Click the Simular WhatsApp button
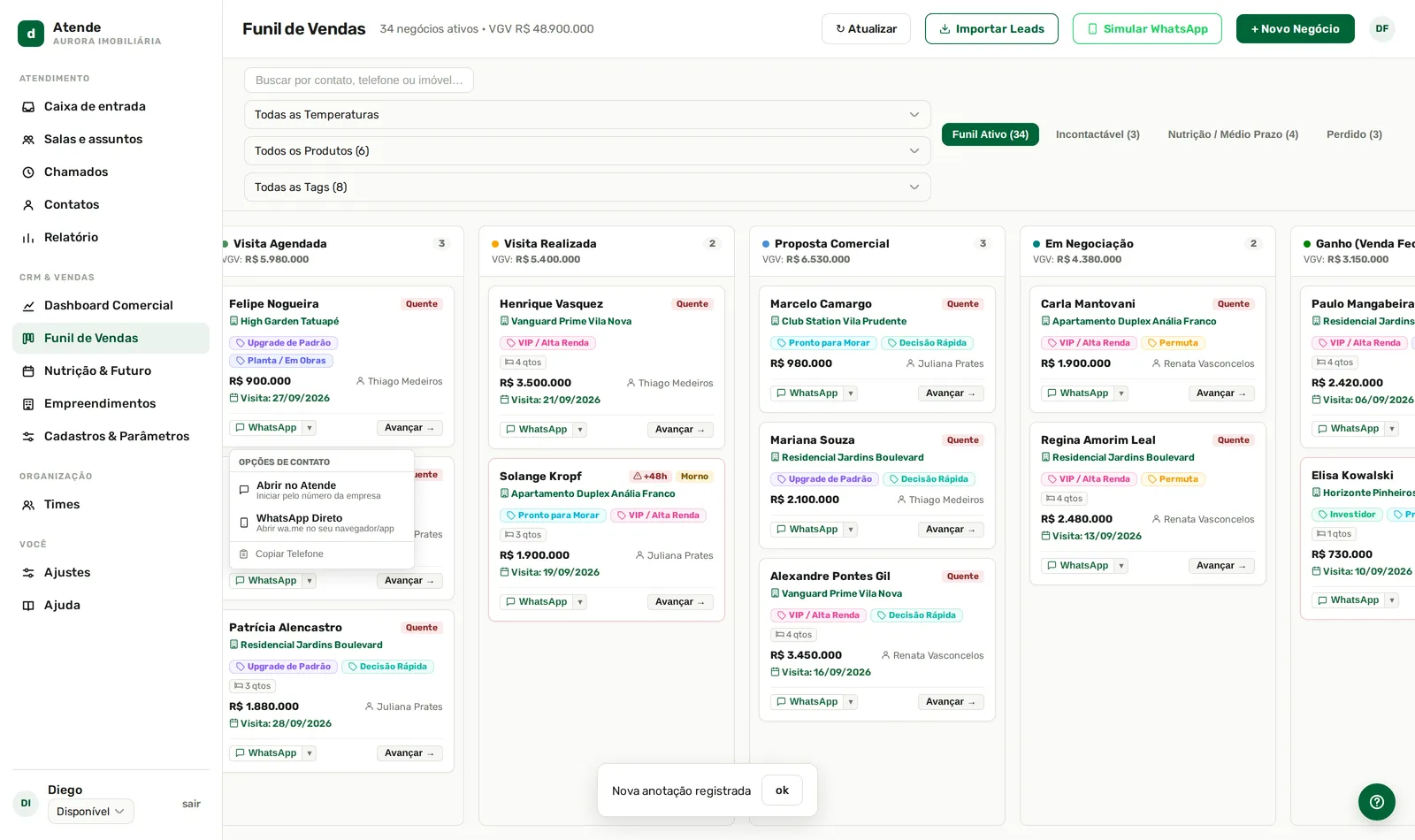Screen dimensions: 1415x840 point(1147,29)
